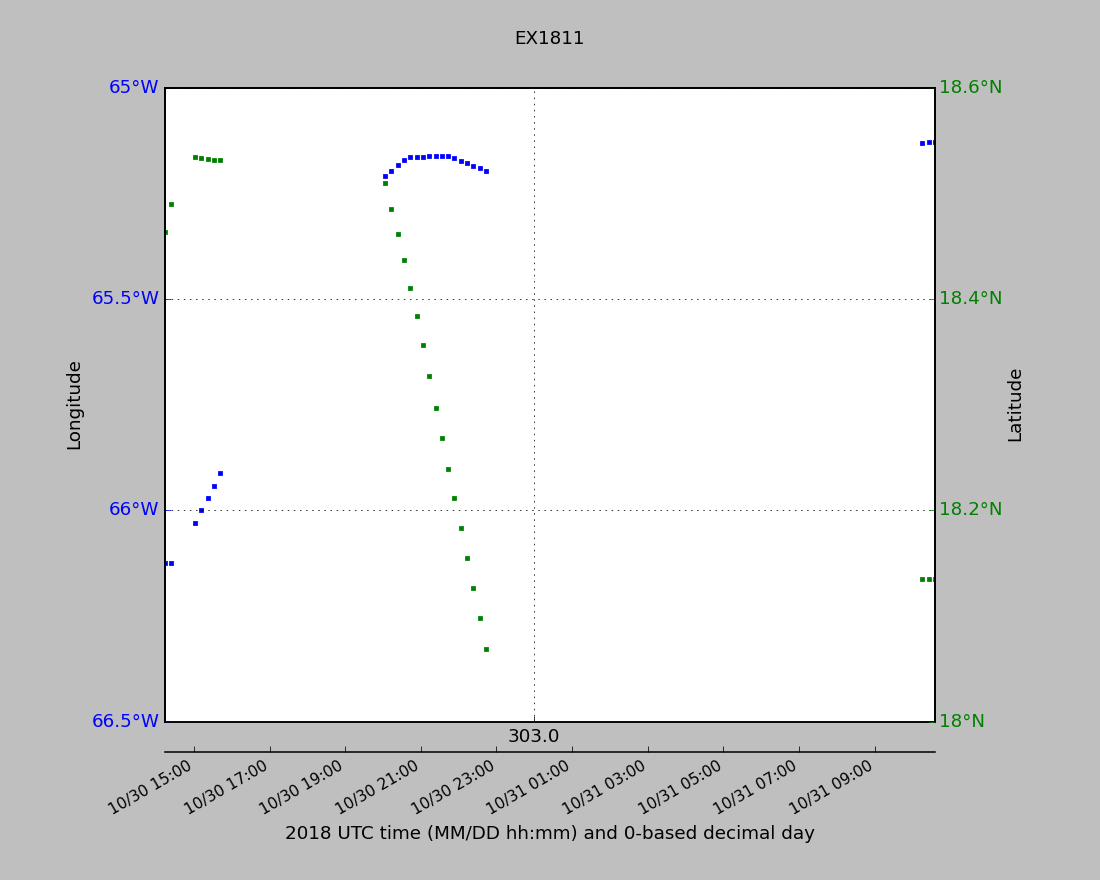This screenshot has height=880, width=1100.
Task: Click the 18.2°N latitude tick label
Action: pyautogui.click(x=970, y=509)
